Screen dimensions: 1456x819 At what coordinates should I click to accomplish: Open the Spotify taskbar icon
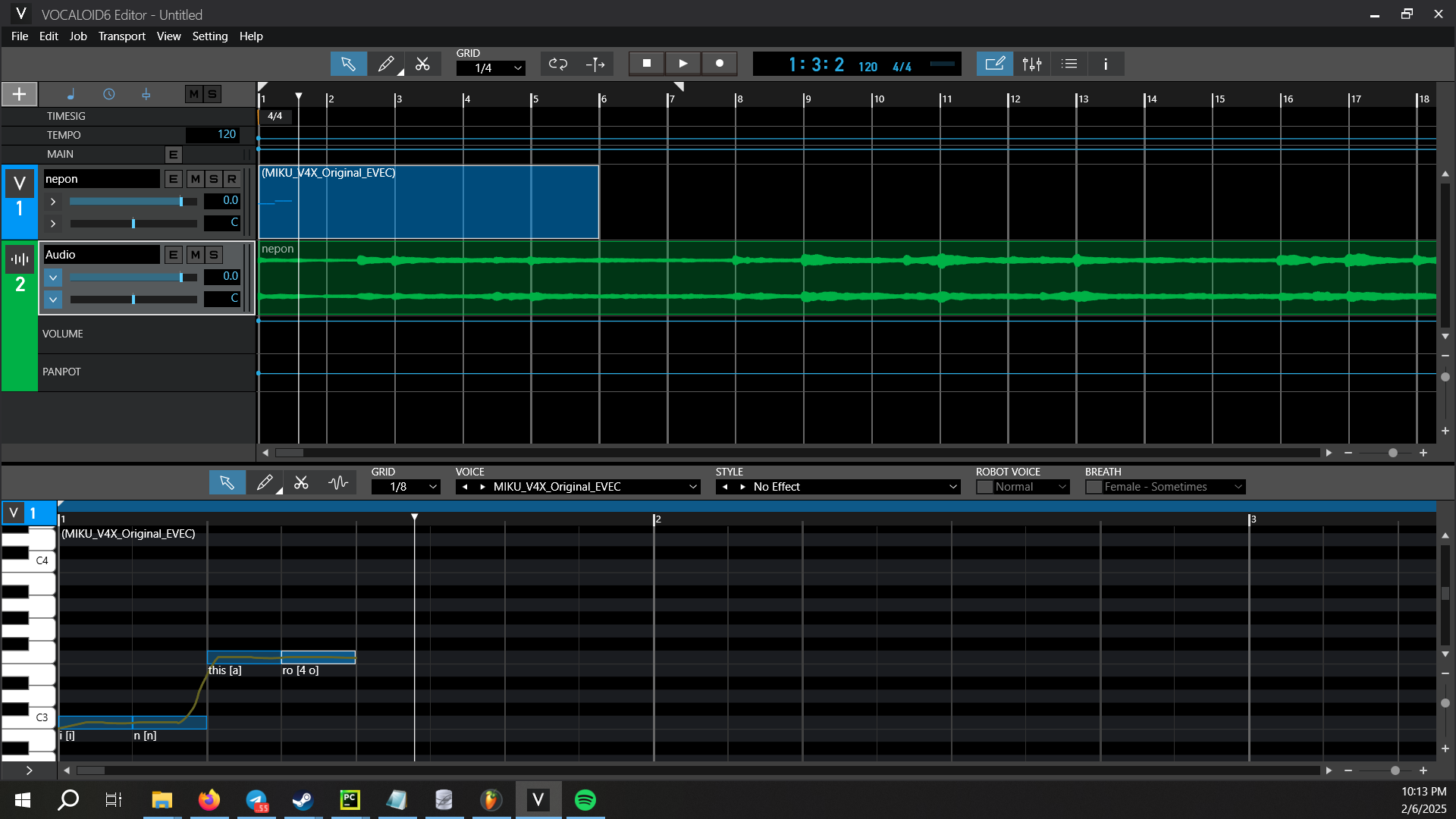click(x=585, y=800)
